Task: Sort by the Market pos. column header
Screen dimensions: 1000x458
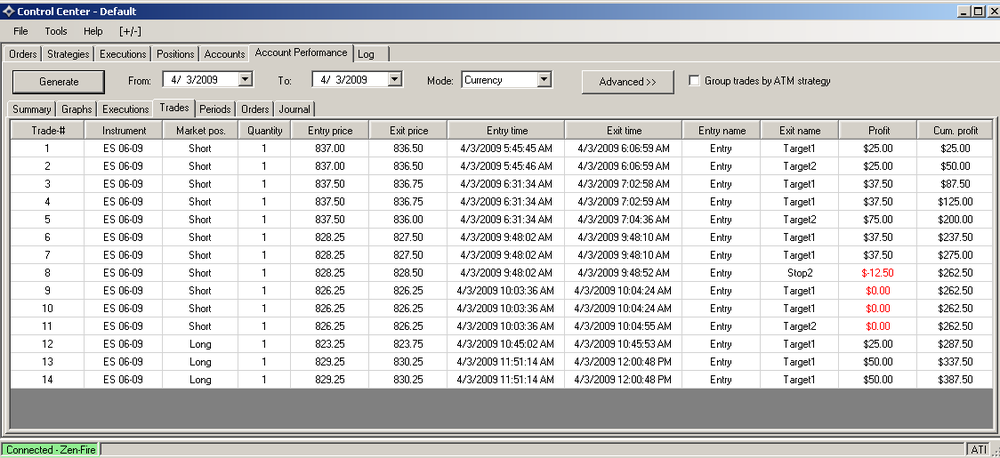Action: (200, 130)
